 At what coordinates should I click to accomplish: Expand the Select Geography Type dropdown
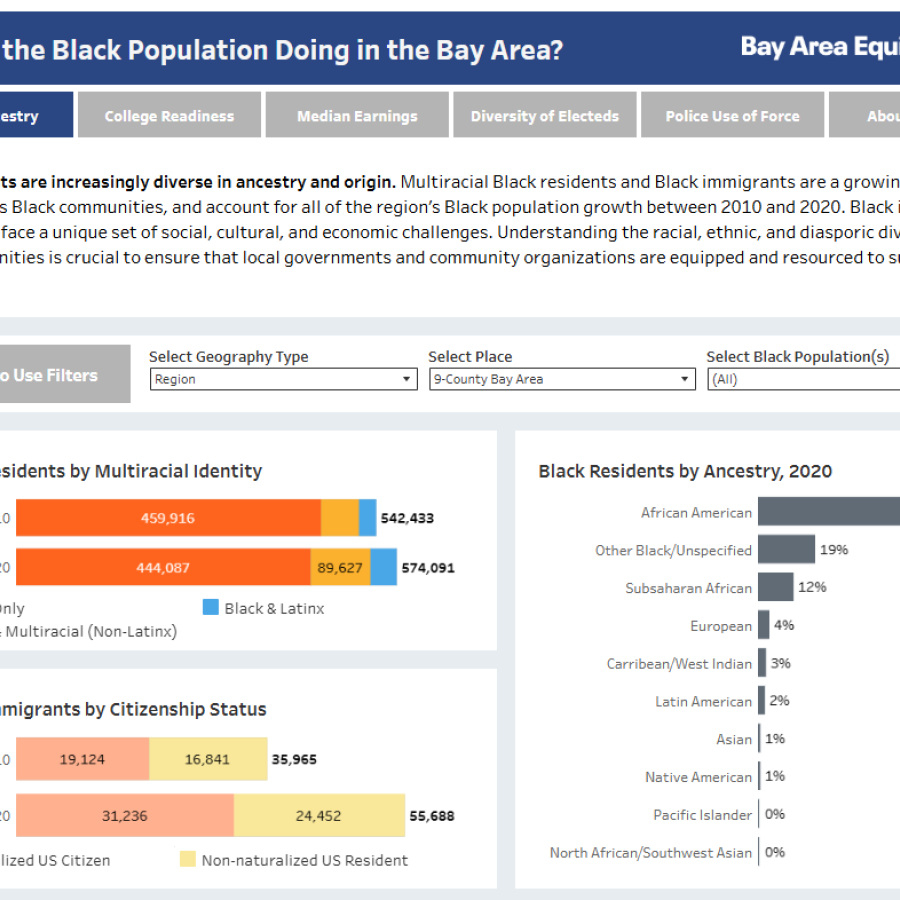pos(283,380)
